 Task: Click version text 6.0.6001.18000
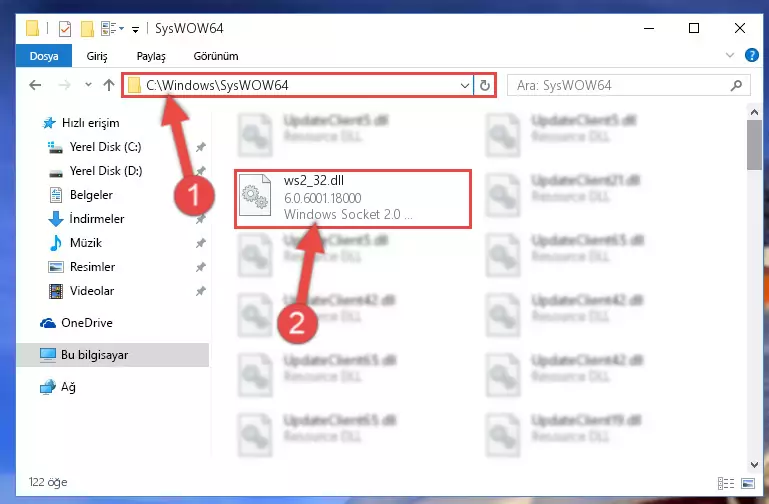tap(323, 198)
